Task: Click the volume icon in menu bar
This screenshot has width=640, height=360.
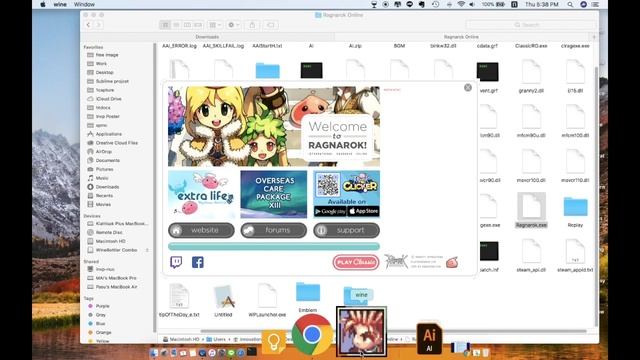Action: click(472, 4)
